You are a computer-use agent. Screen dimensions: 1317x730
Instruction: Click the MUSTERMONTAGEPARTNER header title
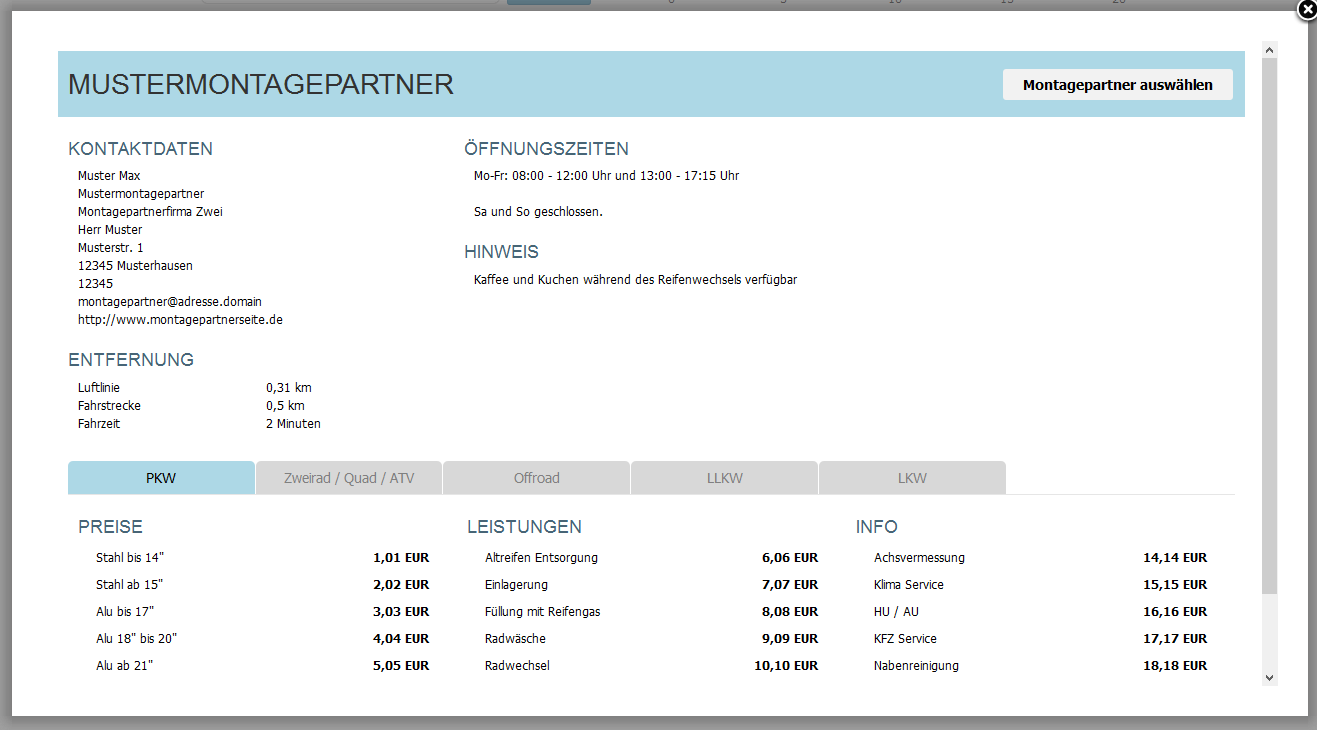[261, 84]
